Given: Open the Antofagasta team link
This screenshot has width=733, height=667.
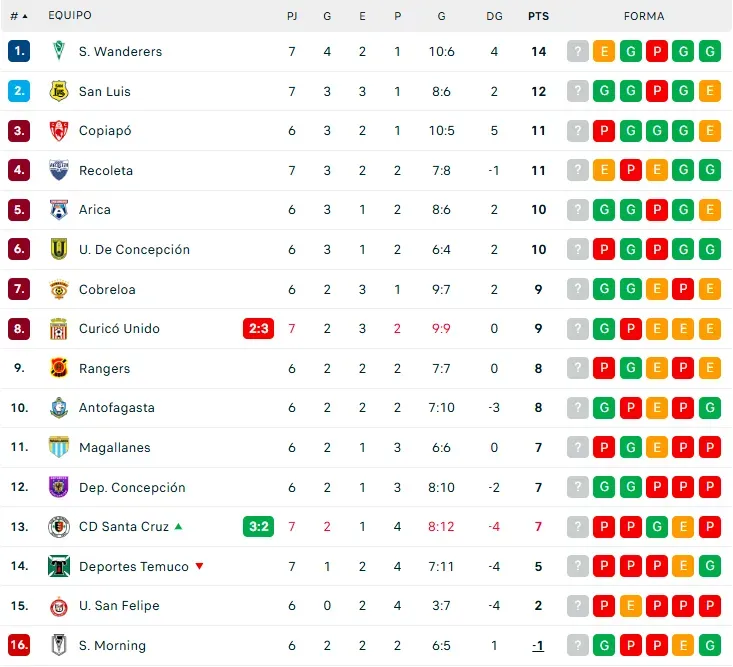Looking at the screenshot, I should tap(117, 408).
